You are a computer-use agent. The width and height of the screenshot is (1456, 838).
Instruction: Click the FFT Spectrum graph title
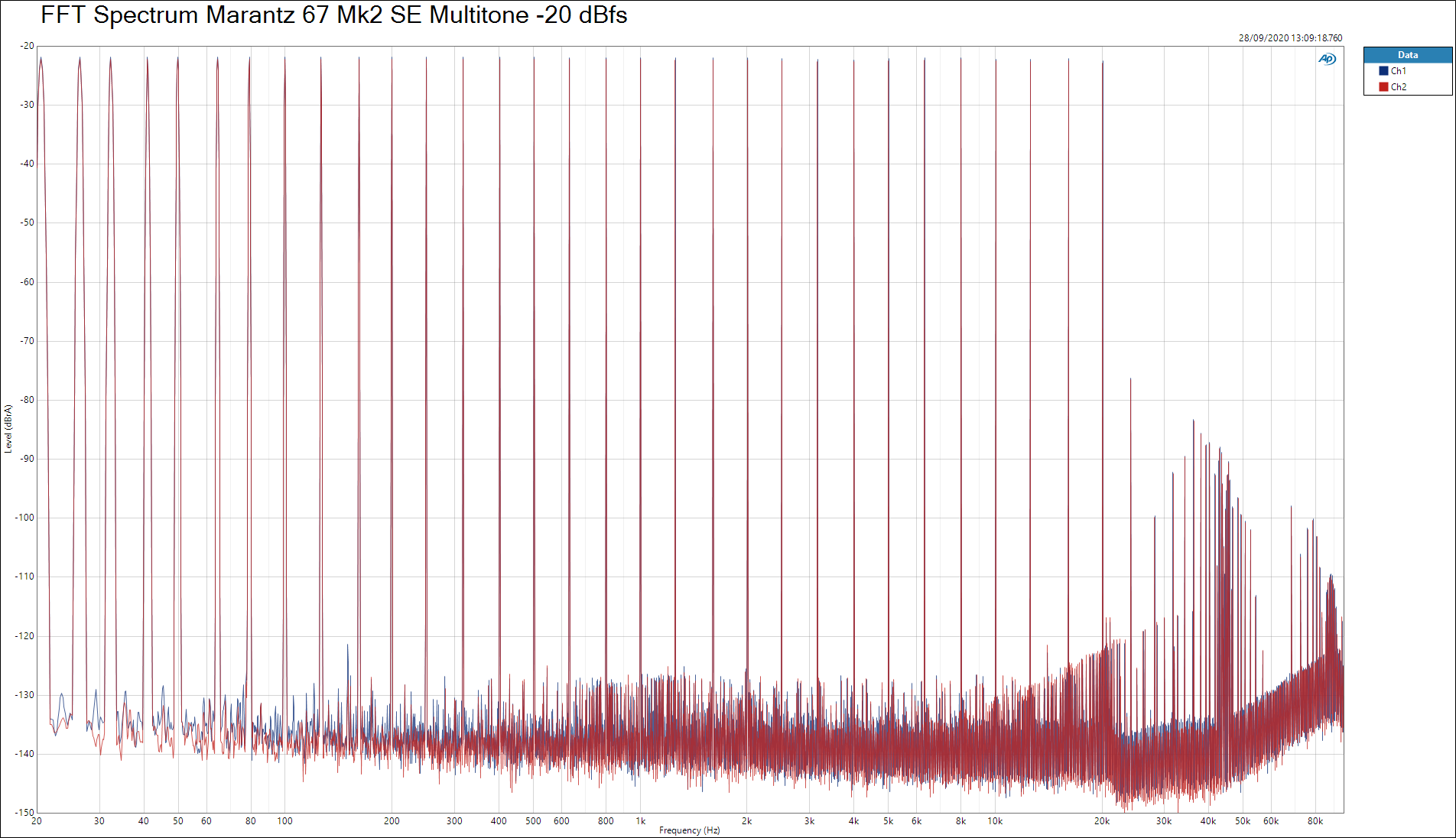333,15
